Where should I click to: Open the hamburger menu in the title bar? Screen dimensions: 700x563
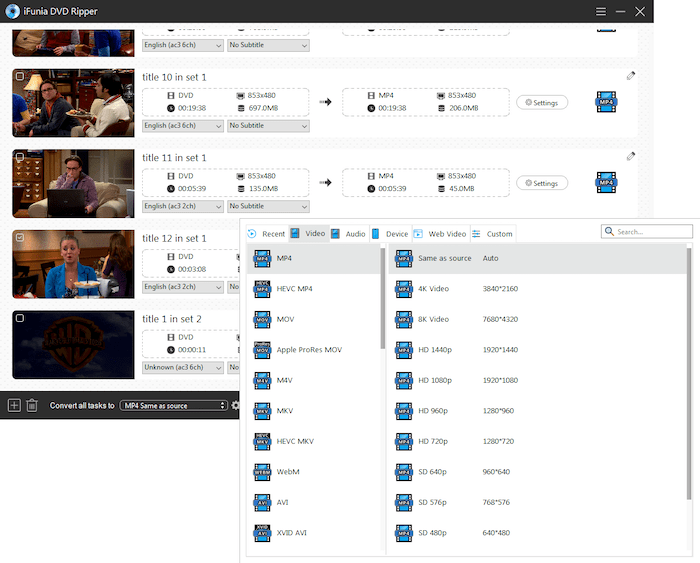(601, 11)
